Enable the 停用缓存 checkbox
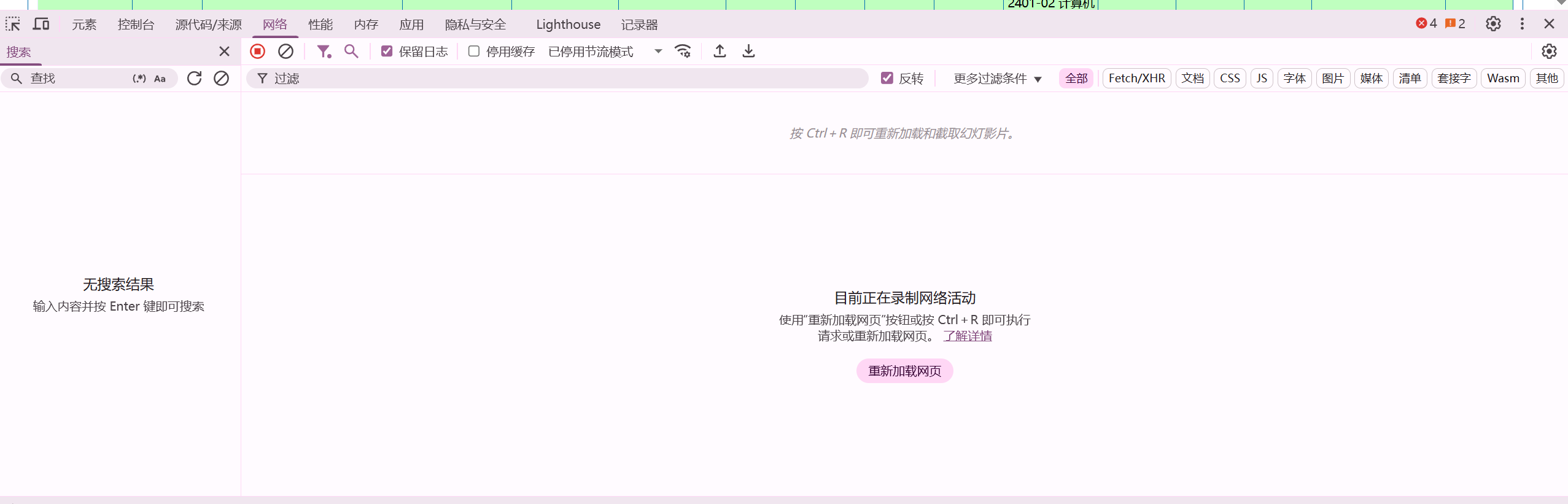The width and height of the screenshot is (1568, 504). point(474,52)
